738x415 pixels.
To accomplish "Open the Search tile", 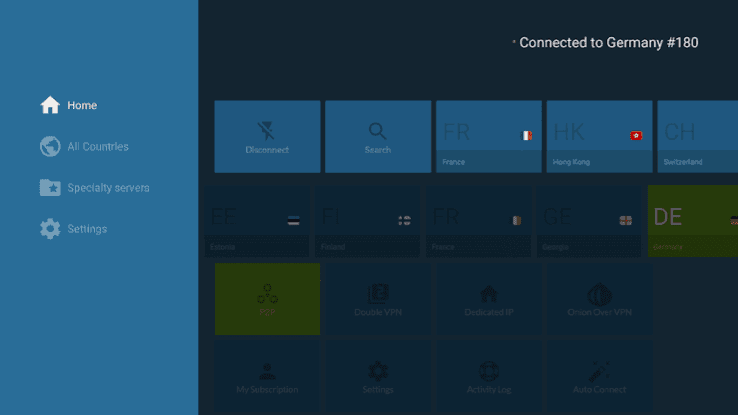I will coord(377,137).
